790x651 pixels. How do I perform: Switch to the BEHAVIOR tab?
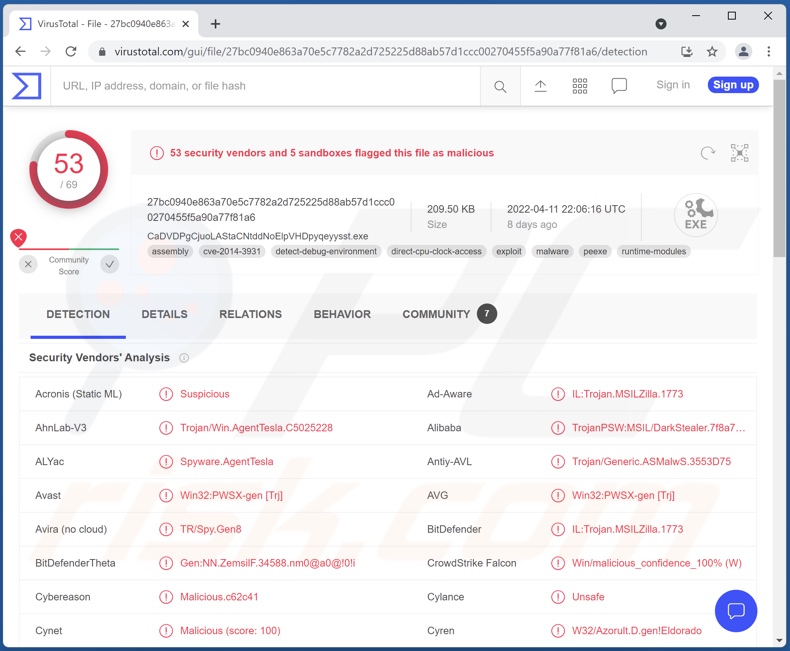342,314
